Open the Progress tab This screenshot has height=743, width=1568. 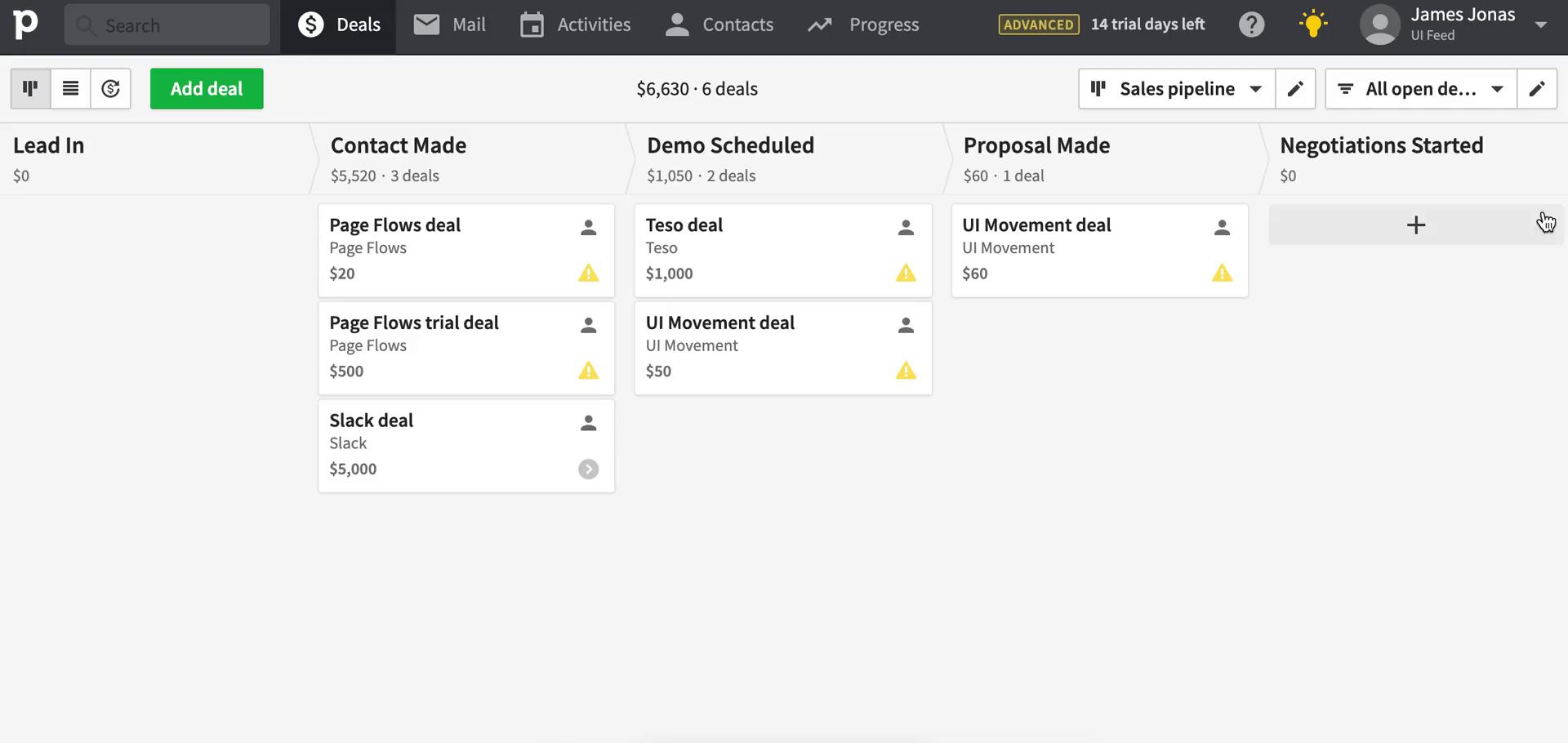pyautogui.click(x=863, y=24)
